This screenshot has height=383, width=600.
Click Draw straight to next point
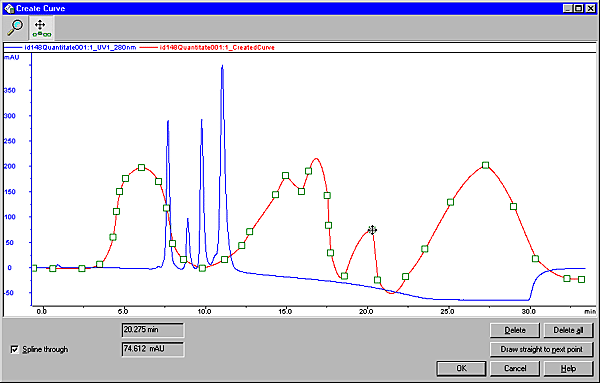pyautogui.click(x=541, y=349)
